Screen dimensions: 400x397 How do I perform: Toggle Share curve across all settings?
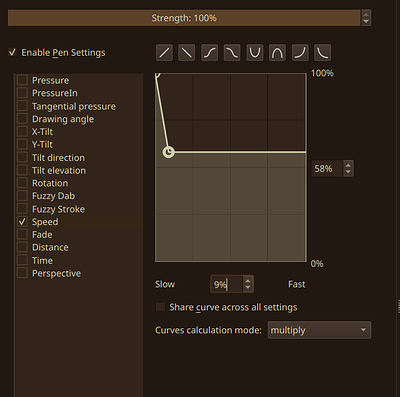(x=160, y=307)
